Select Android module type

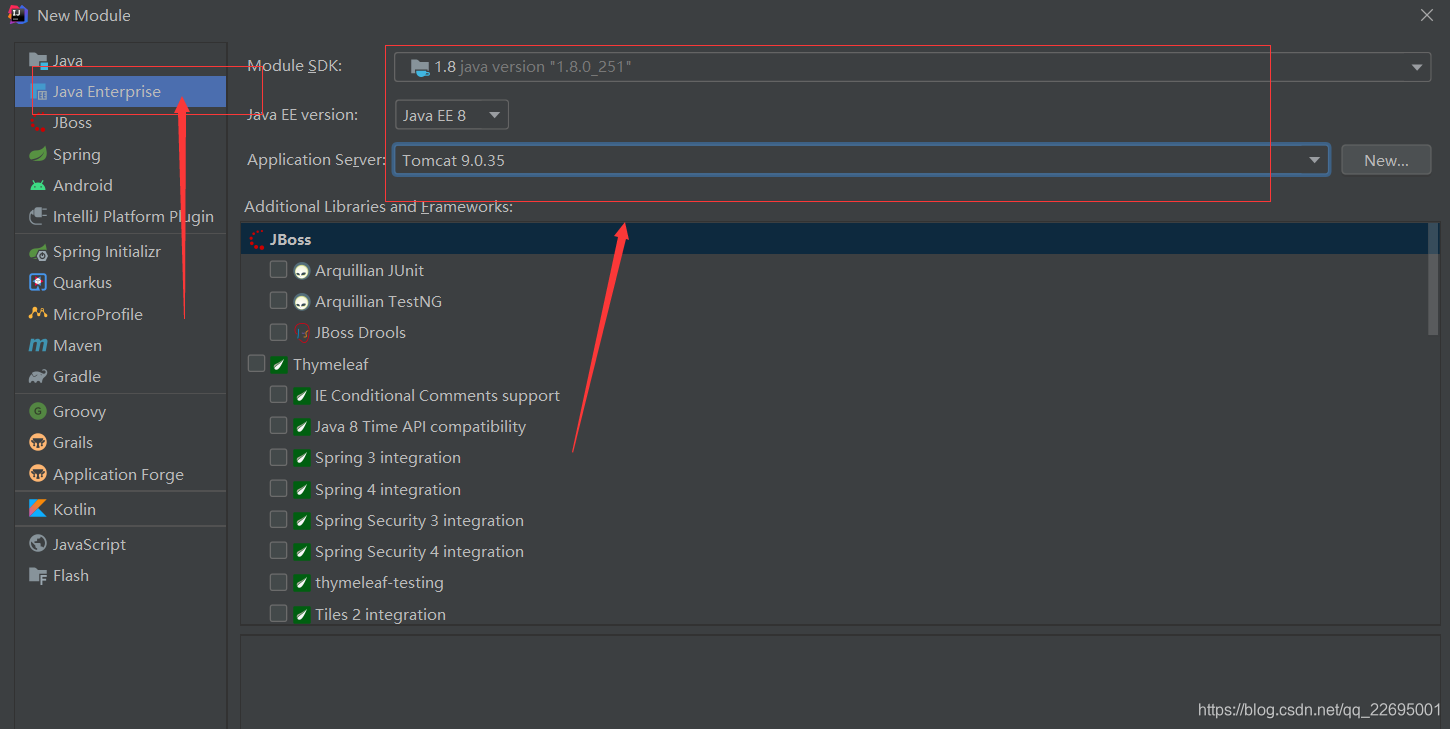coord(120,185)
